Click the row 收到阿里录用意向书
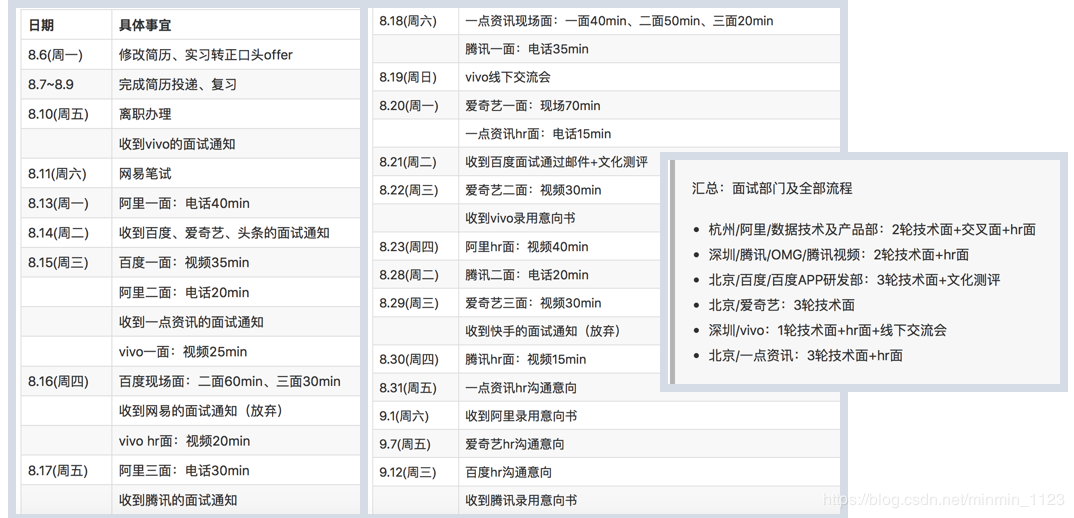Viewport: 1074px width, 518px height. [x=606, y=415]
